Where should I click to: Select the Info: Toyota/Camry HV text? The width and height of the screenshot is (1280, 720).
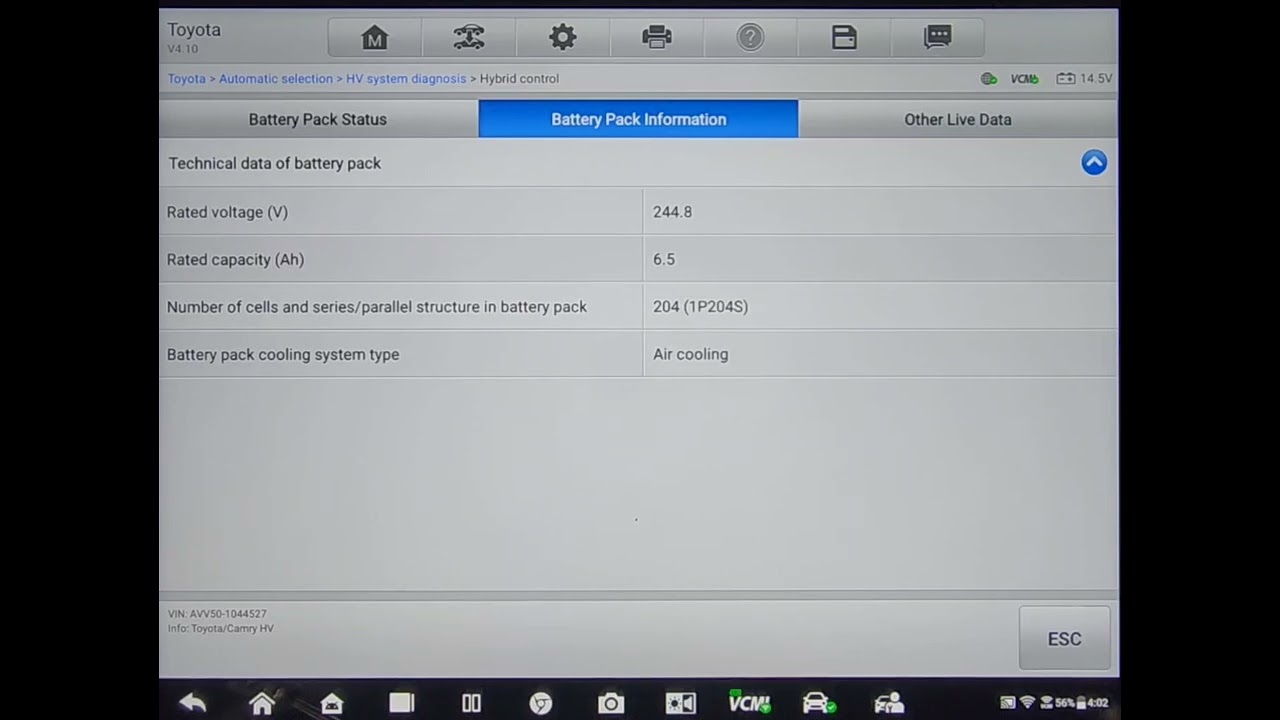pos(220,629)
